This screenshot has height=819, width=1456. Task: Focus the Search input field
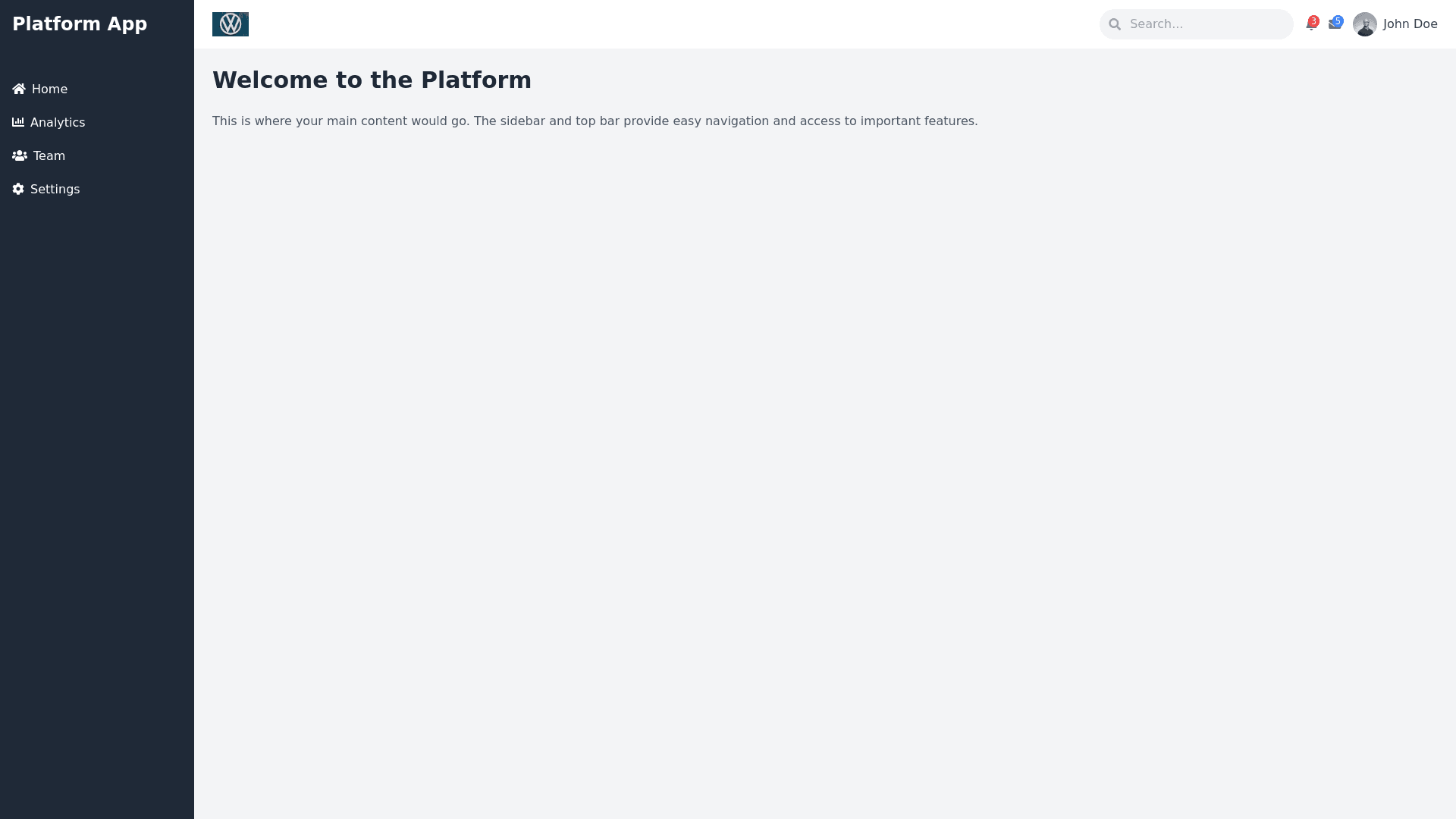[1206, 24]
